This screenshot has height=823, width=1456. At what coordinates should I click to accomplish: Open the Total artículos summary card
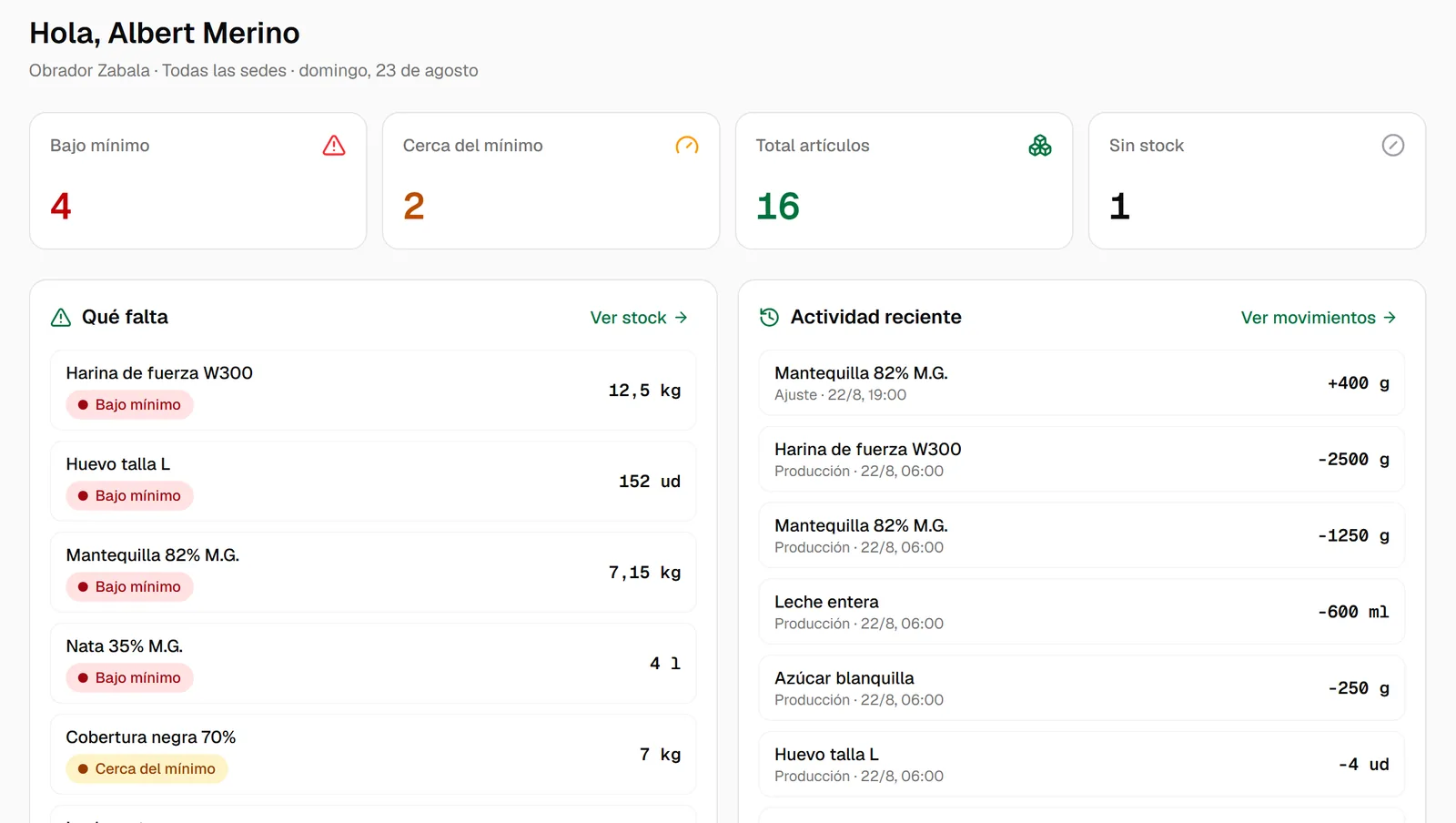905,181
